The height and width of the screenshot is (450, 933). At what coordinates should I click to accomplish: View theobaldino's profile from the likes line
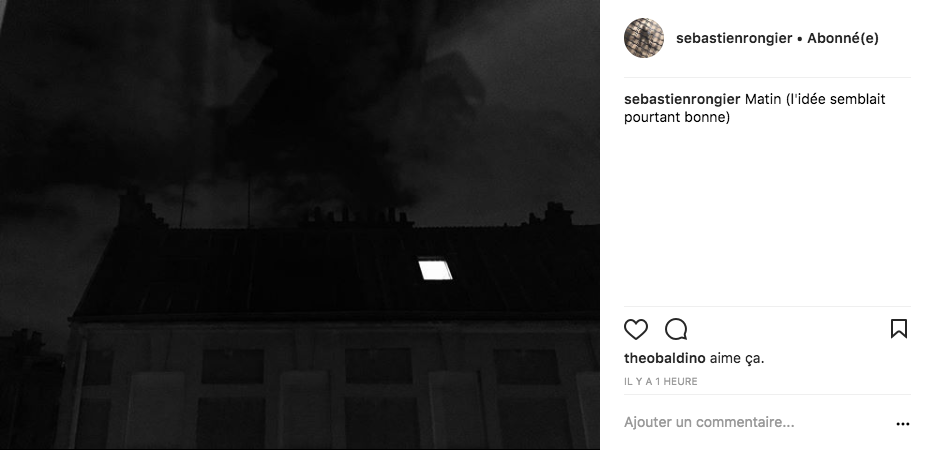click(x=665, y=358)
